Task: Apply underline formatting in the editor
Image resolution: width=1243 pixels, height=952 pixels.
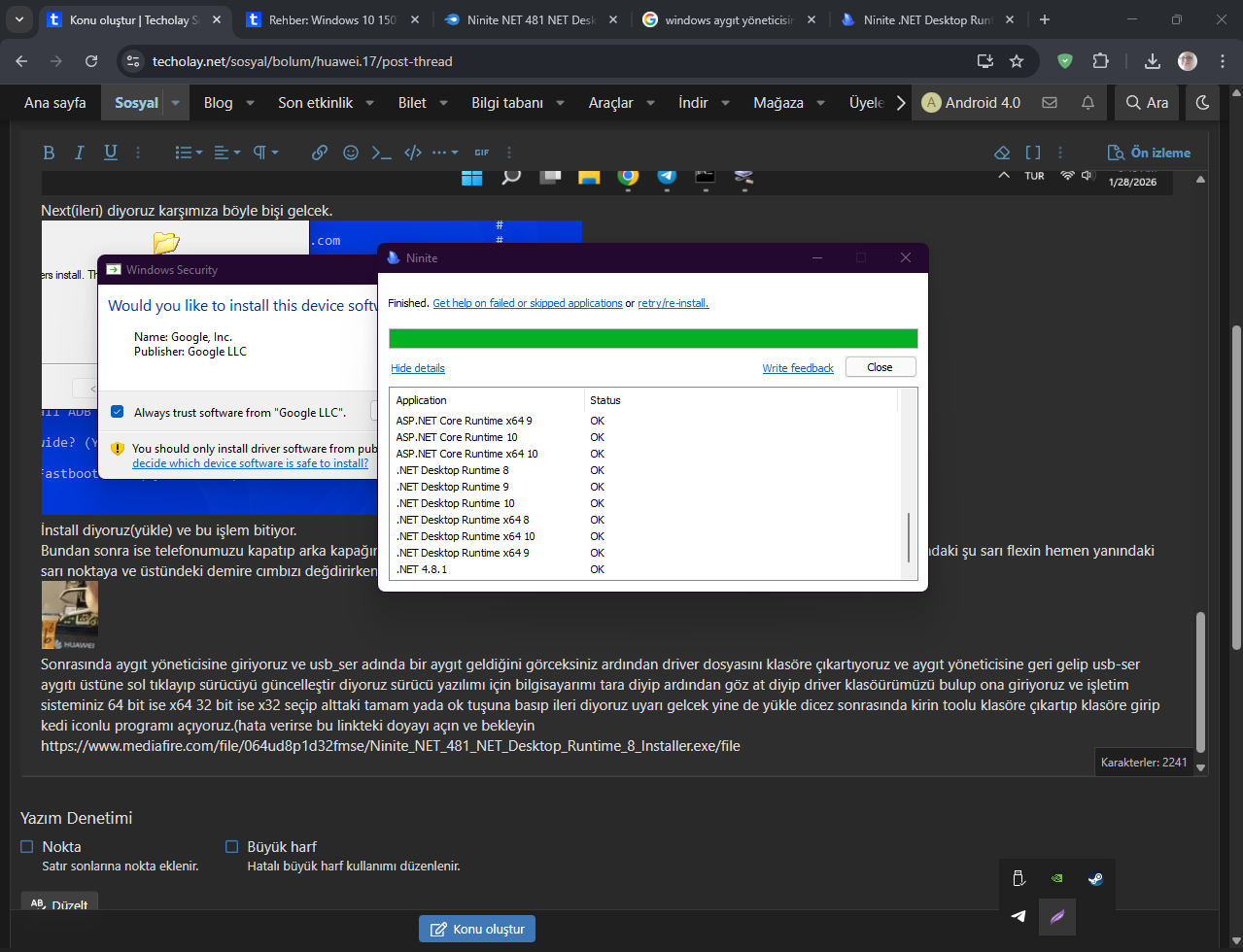Action: pos(111,153)
